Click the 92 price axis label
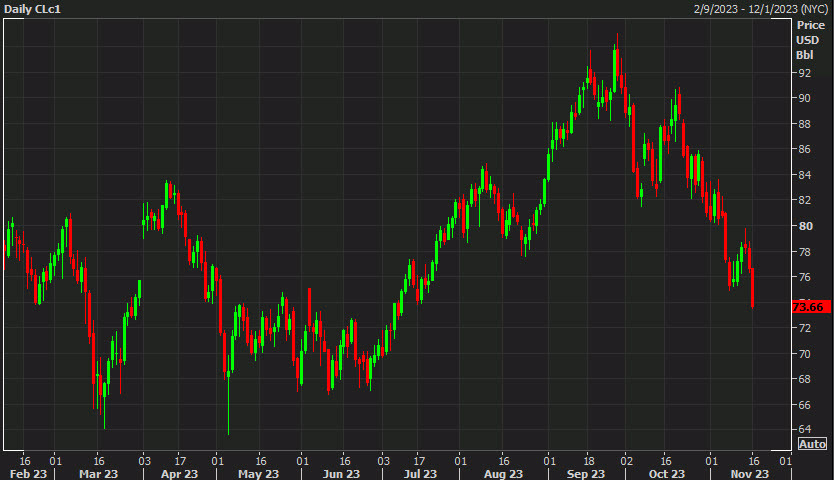 [804, 73]
